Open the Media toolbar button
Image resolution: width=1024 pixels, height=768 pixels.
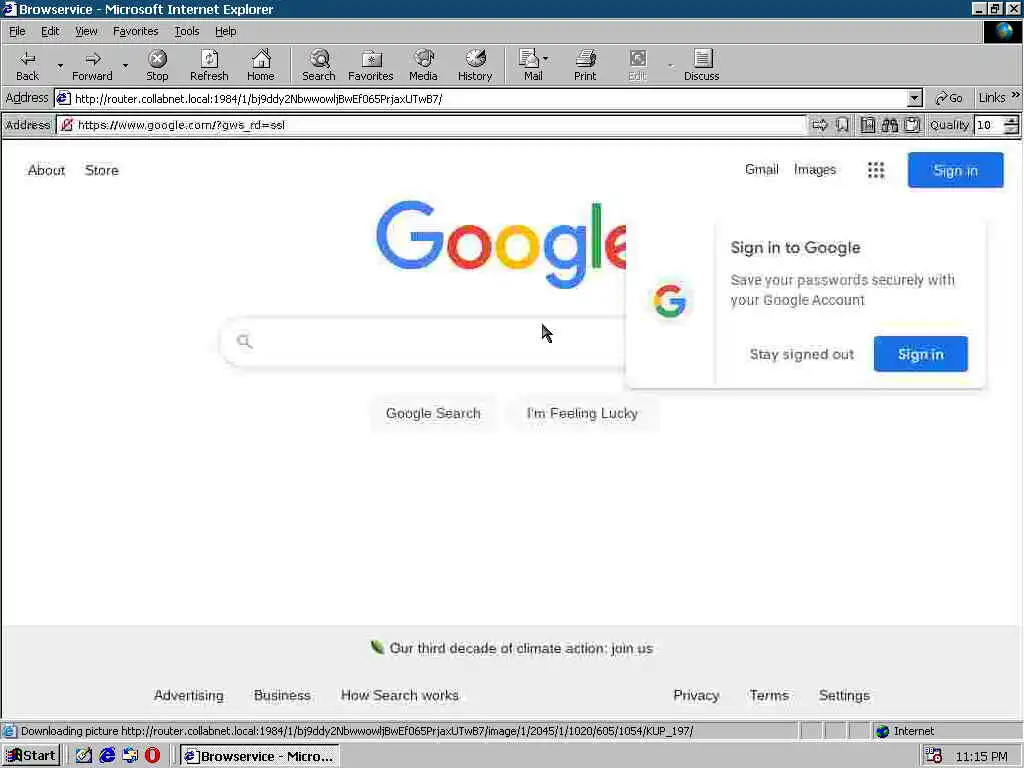click(423, 65)
